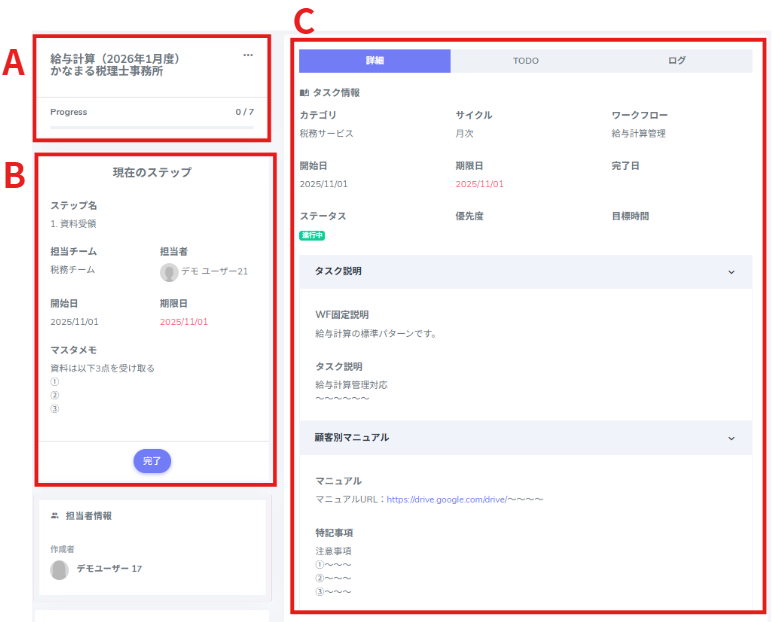Switch to the TODO tab
Screen dimensions: 774x622
[526, 61]
